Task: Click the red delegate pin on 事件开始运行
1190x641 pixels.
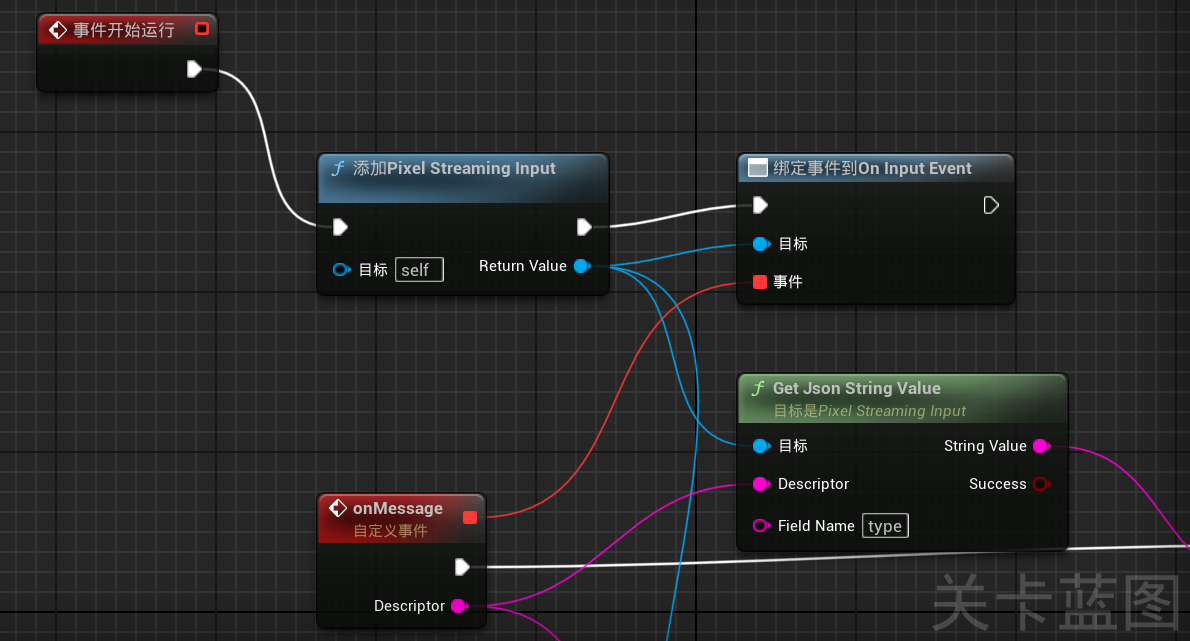Action: 202,29
